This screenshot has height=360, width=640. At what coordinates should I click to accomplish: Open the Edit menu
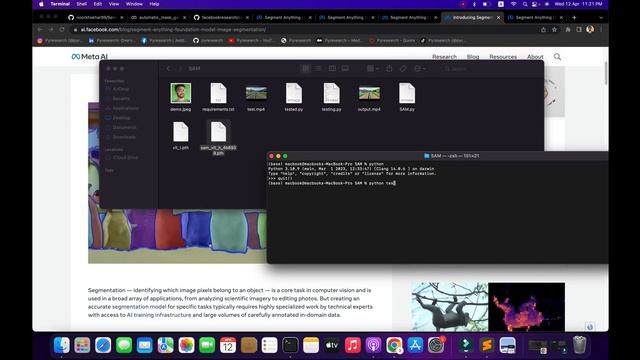pos(98,4)
